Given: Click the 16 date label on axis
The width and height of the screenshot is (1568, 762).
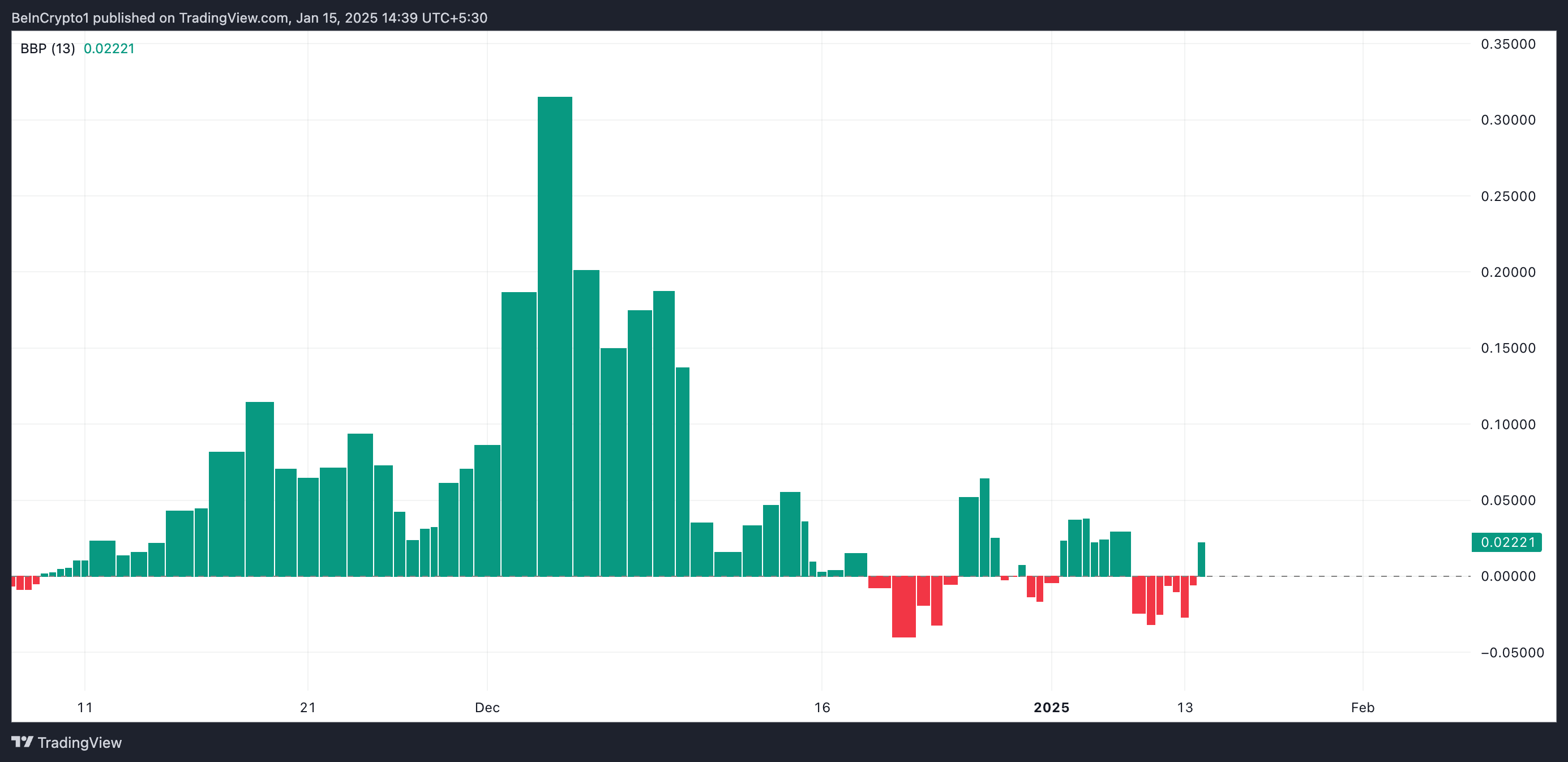Looking at the screenshot, I should (822, 707).
